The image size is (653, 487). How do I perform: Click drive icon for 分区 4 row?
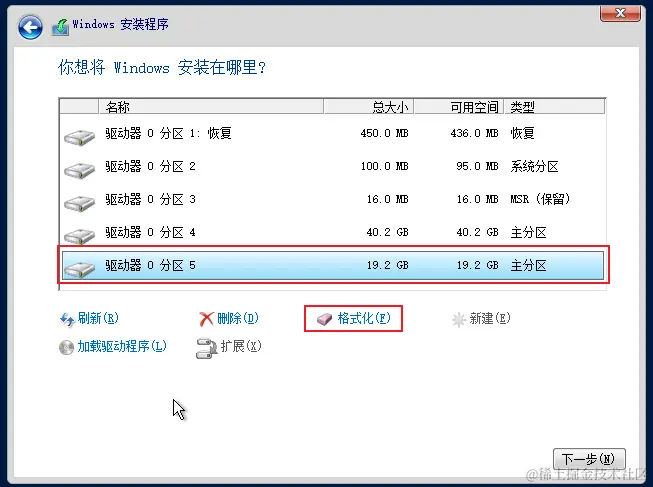pyautogui.click(x=80, y=235)
